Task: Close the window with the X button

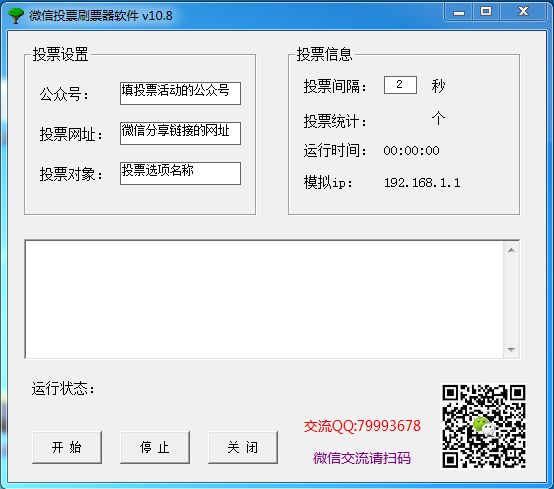Action: coord(523,12)
